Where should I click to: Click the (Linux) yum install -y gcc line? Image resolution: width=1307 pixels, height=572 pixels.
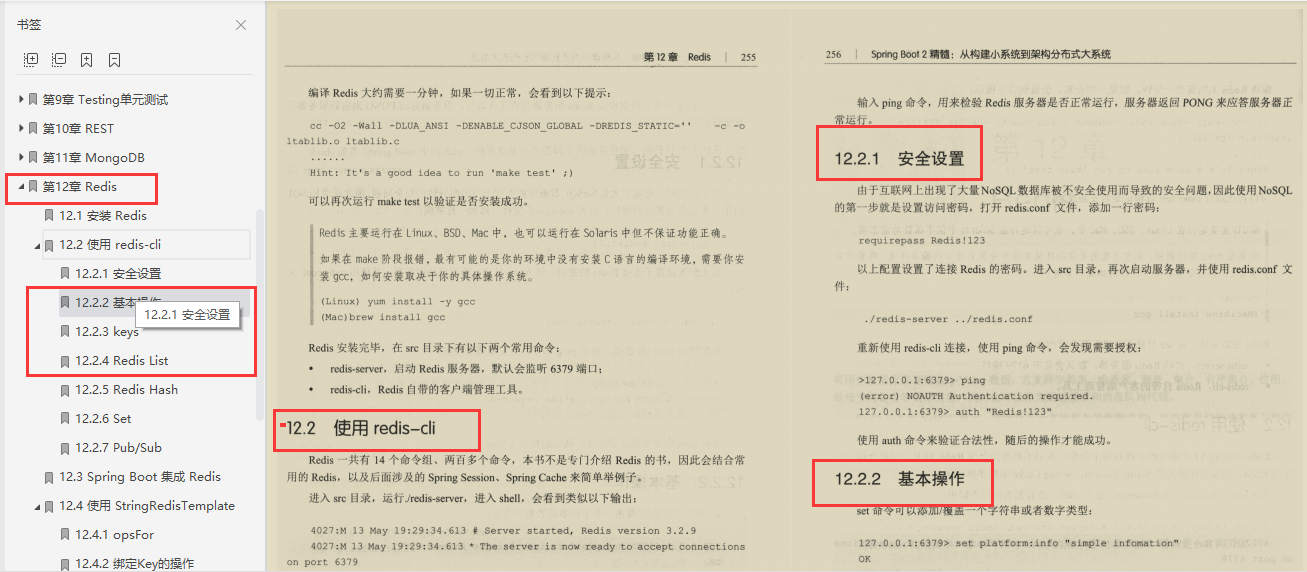click(398, 301)
